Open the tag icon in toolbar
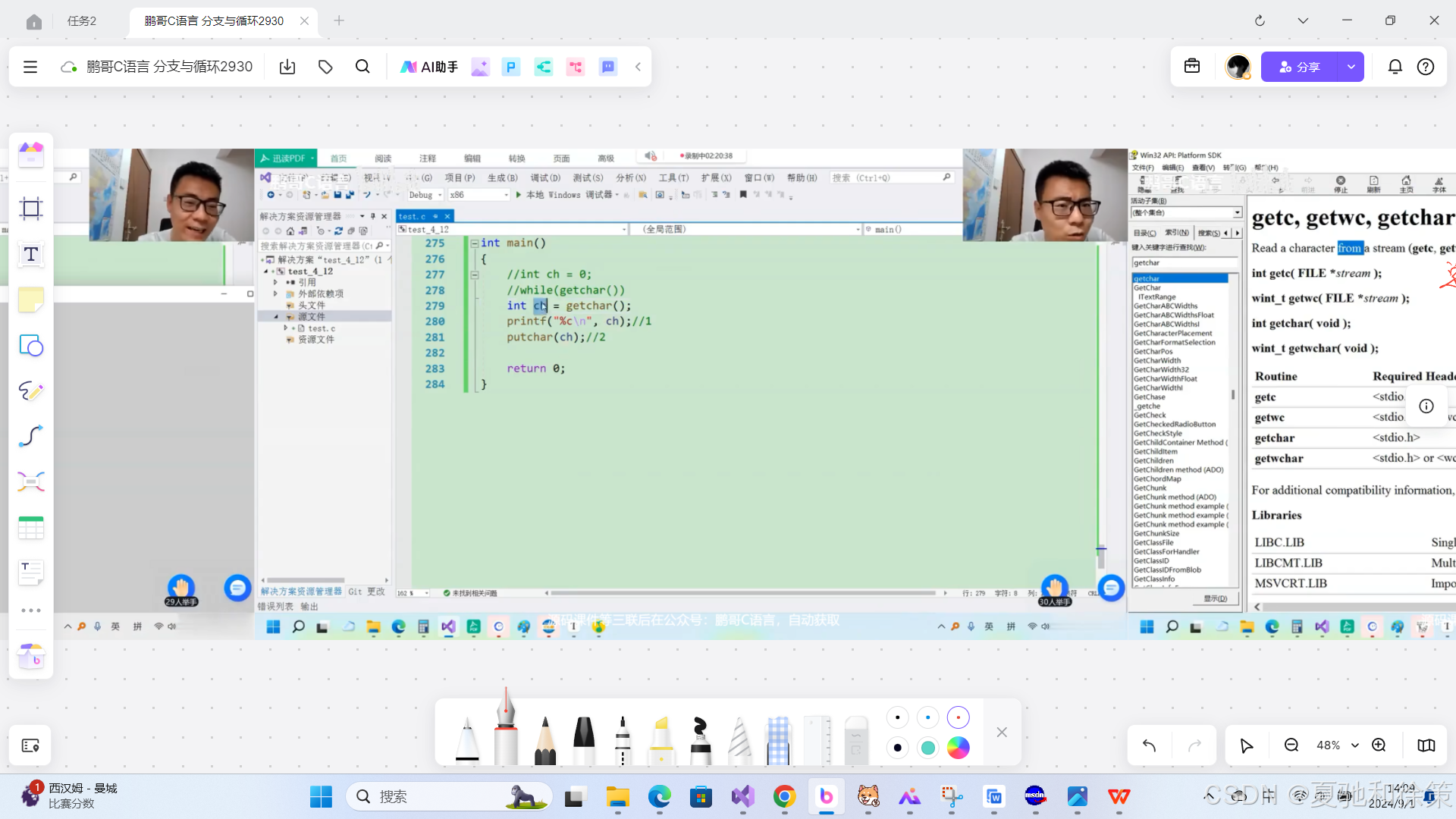The height and width of the screenshot is (819, 1456). click(x=325, y=67)
